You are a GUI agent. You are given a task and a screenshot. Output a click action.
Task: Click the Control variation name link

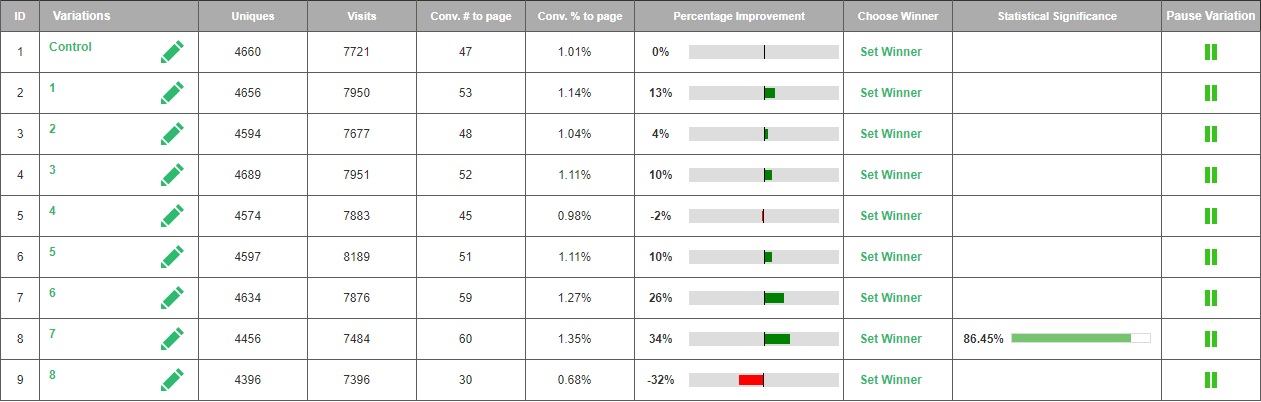[70, 47]
